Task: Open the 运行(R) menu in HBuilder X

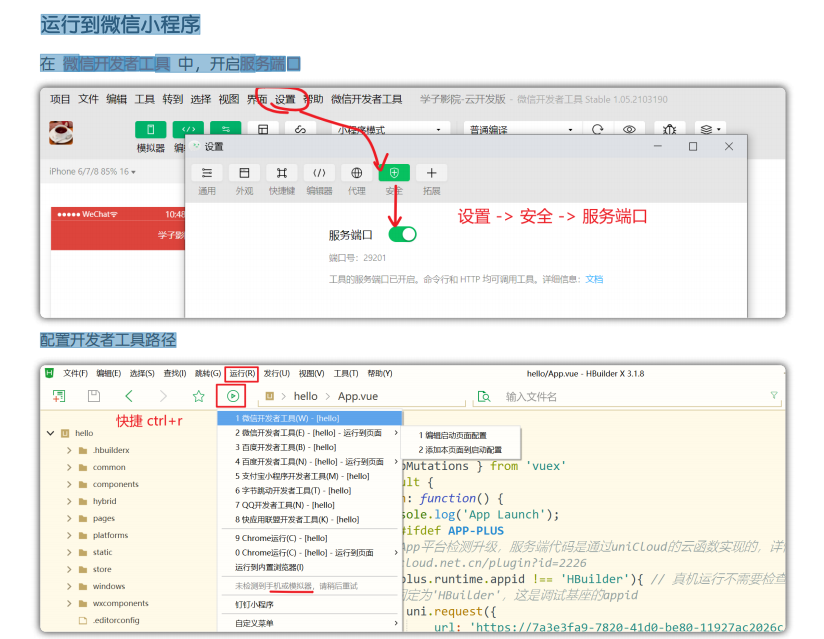Action: [242, 374]
